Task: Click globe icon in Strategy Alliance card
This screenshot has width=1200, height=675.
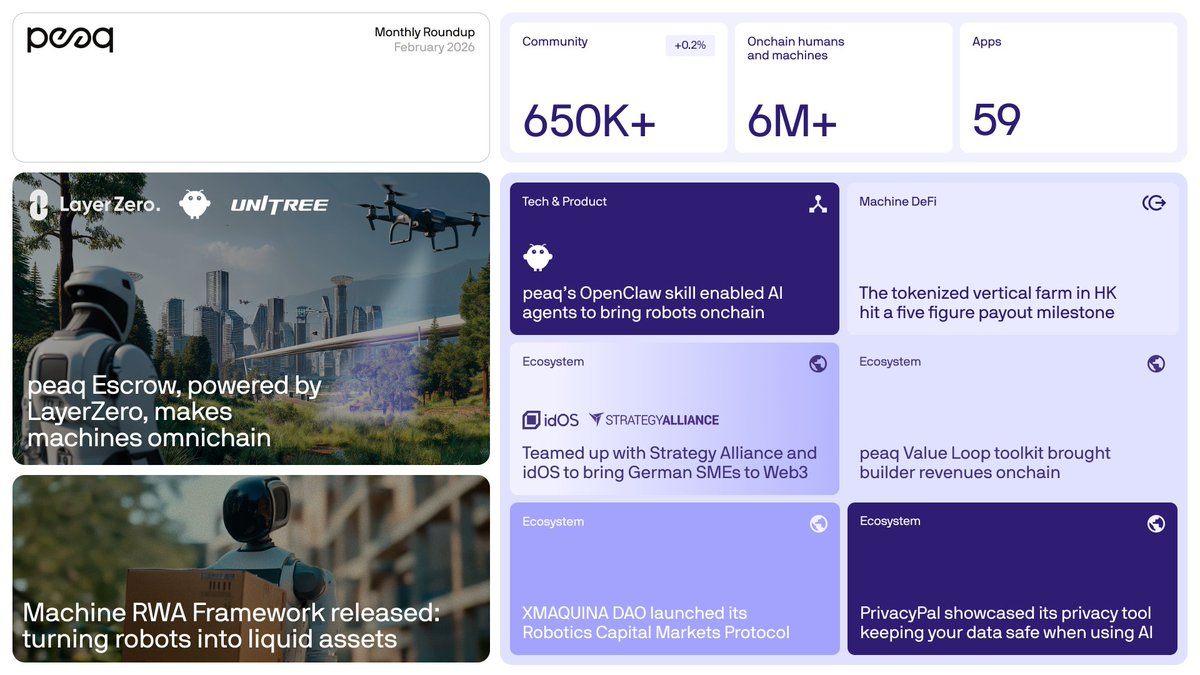Action: coord(818,364)
